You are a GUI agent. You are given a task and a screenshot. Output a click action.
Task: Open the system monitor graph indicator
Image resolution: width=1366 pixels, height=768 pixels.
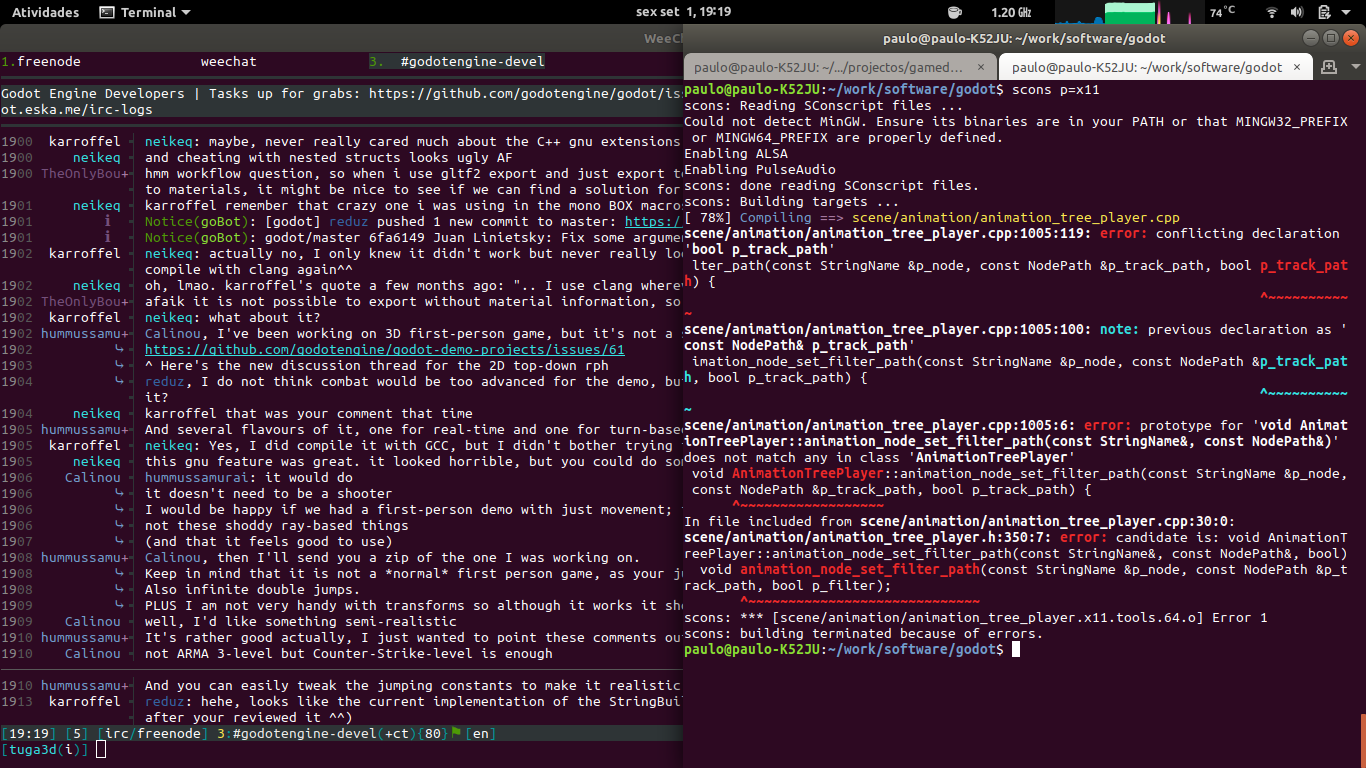pos(1128,12)
